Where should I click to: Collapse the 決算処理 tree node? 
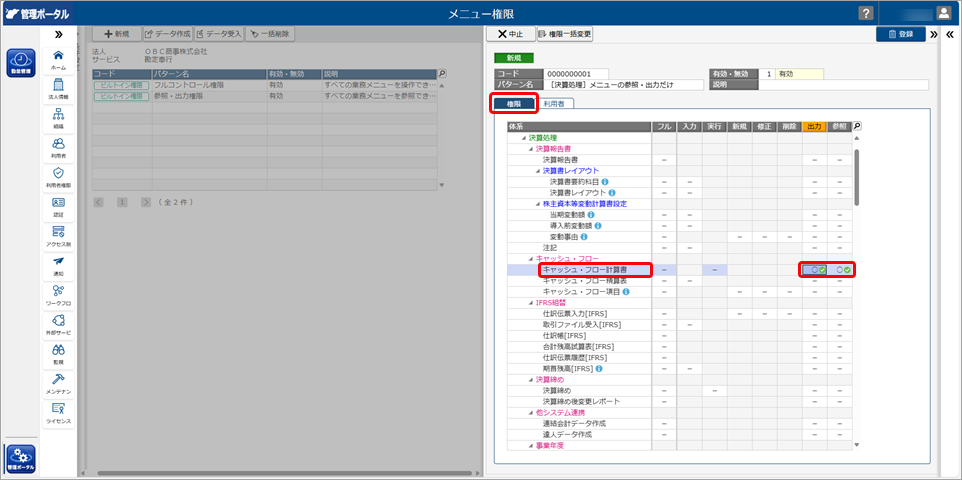[x=523, y=137]
